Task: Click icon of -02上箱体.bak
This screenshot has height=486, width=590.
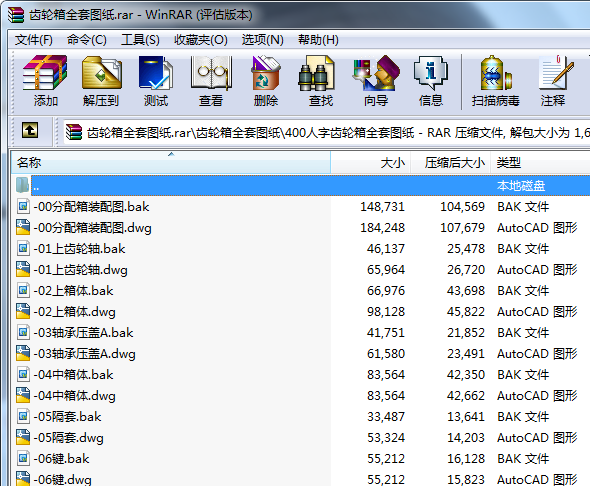Action: 23,290
